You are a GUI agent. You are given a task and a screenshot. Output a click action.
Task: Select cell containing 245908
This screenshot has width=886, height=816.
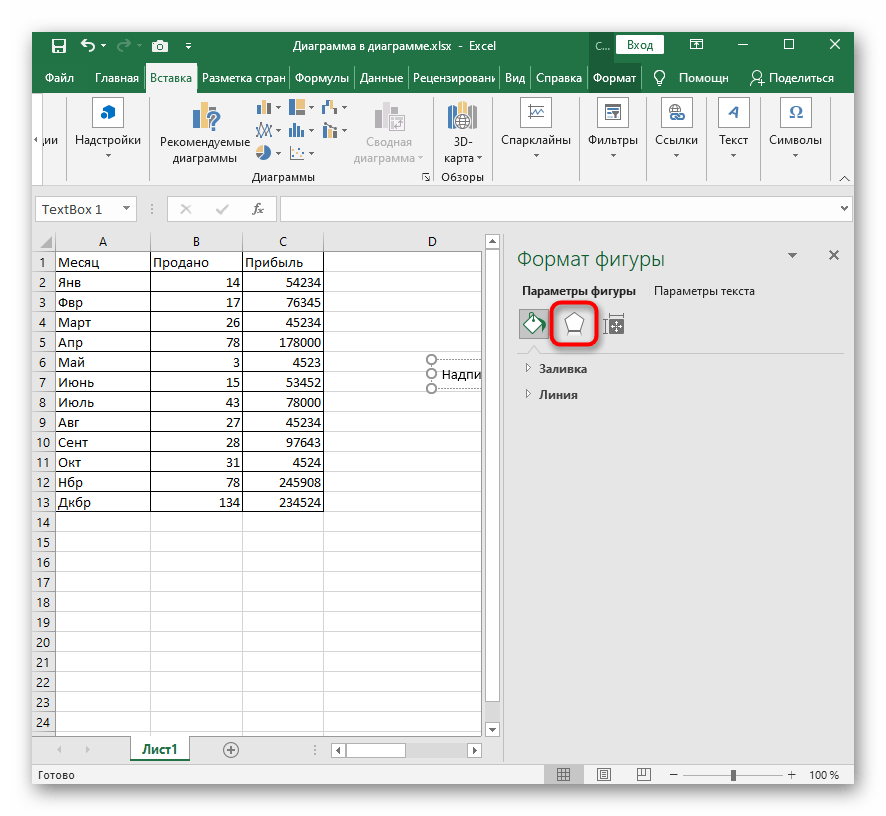[x=283, y=482]
